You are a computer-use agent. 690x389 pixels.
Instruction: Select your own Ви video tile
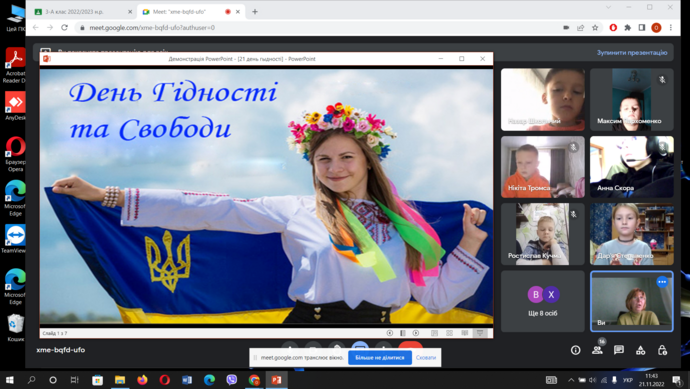tap(631, 301)
